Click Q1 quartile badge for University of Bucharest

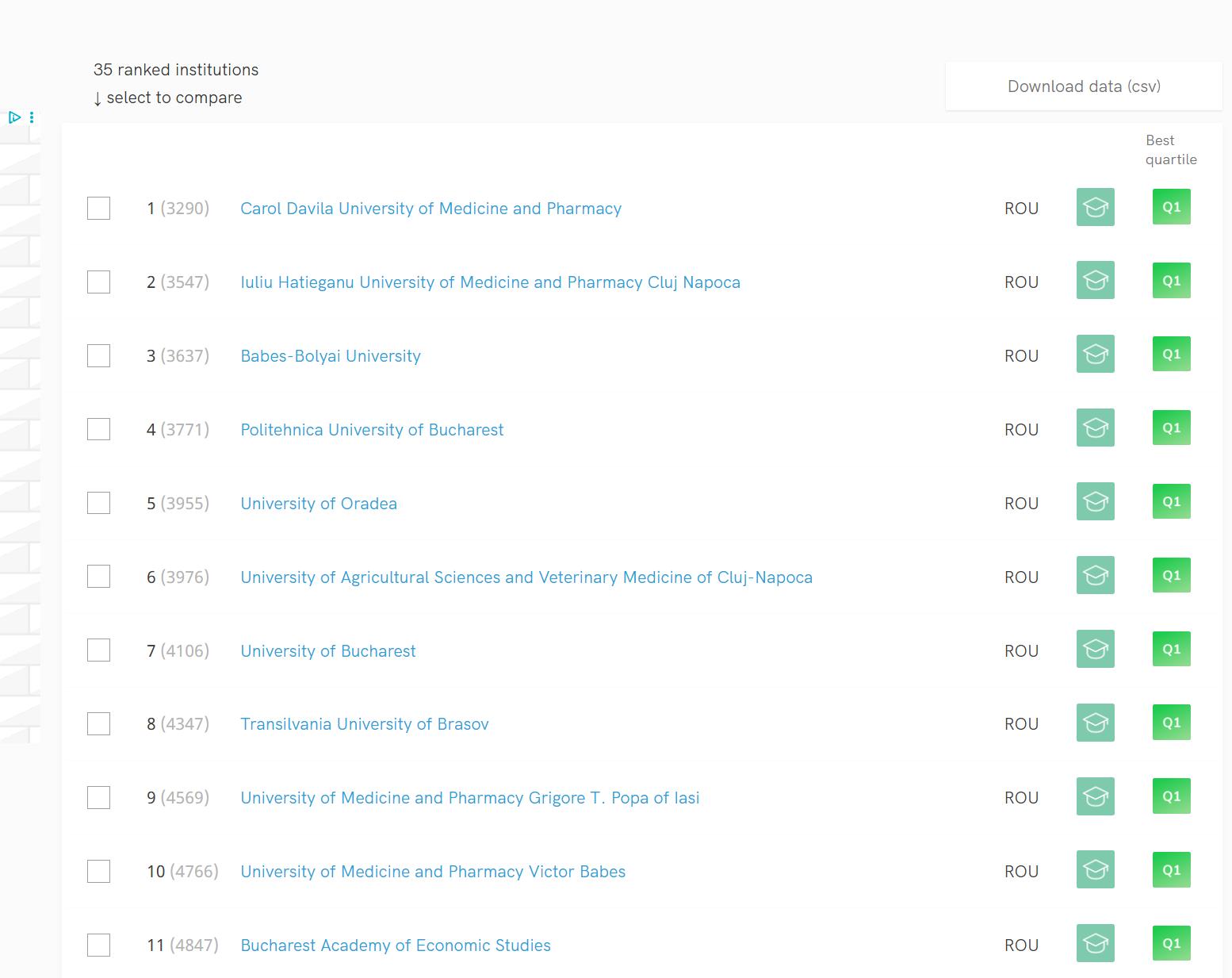coord(1171,649)
